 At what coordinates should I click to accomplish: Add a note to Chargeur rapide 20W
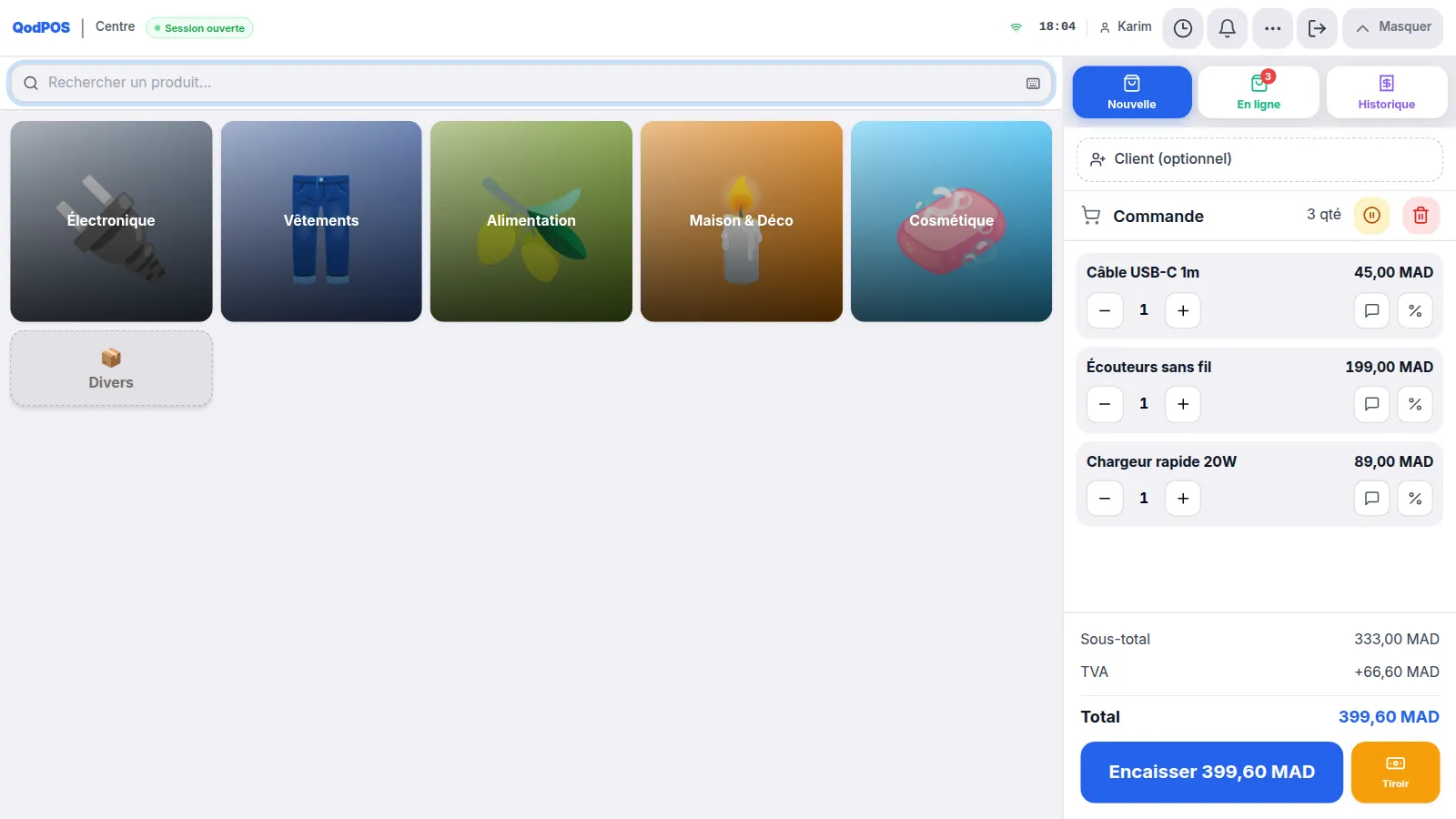coord(1371,499)
